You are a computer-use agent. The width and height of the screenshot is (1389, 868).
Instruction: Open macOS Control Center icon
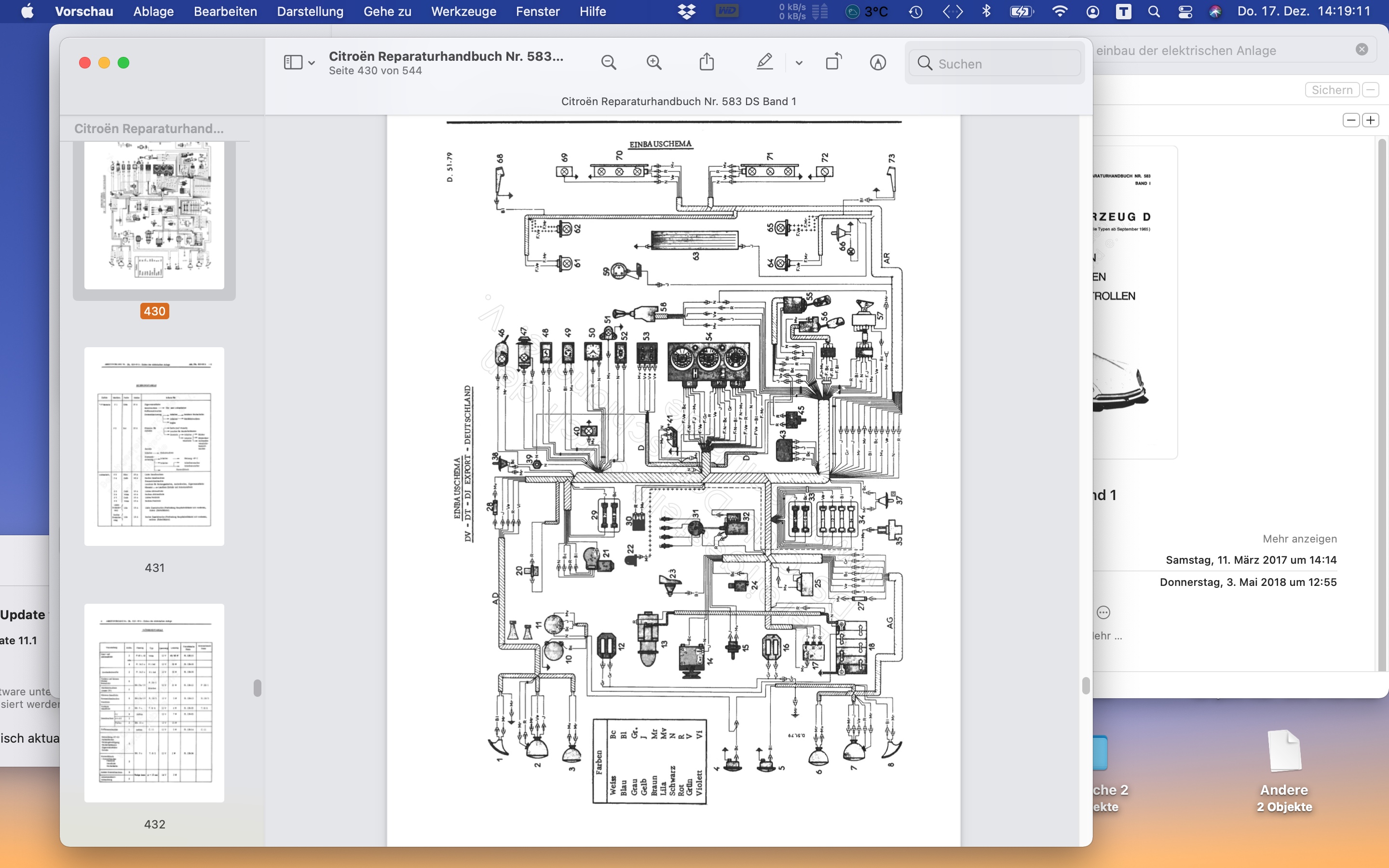tap(1185, 12)
